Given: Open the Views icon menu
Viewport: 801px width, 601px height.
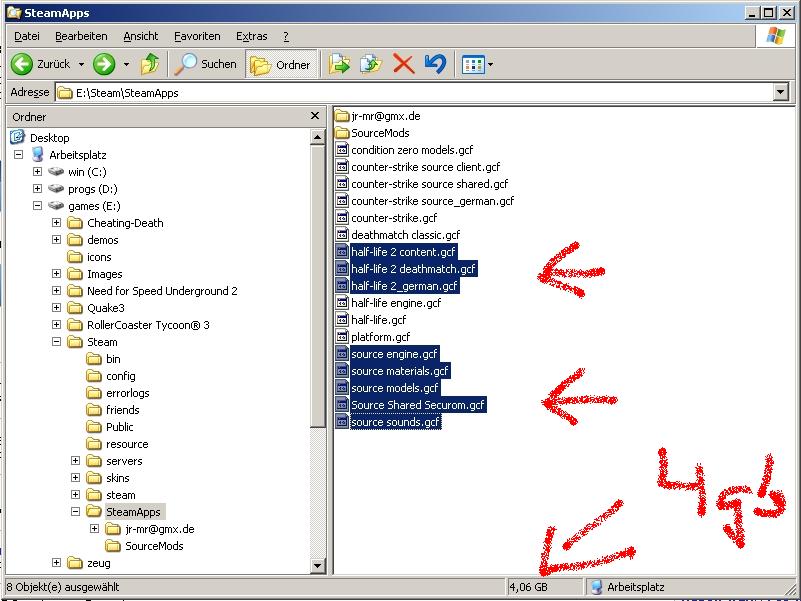Looking at the screenshot, I should [x=473, y=64].
